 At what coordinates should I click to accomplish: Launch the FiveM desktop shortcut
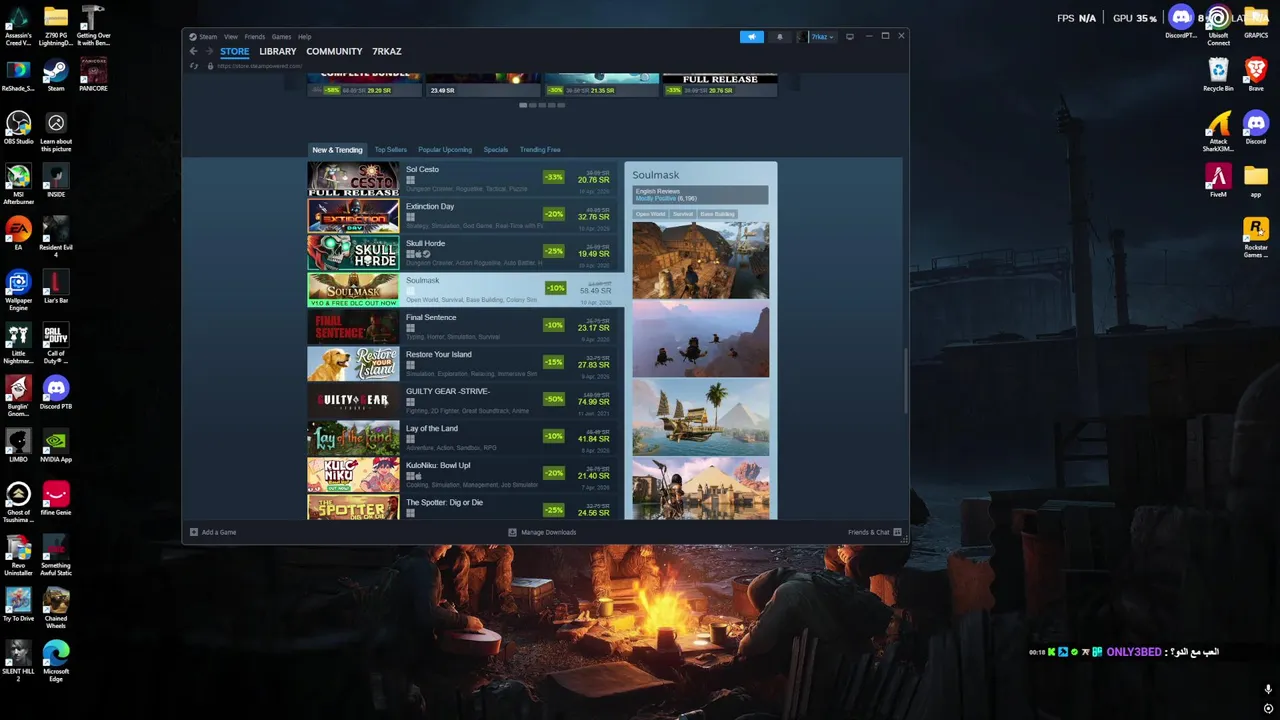[x=1218, y=181]
